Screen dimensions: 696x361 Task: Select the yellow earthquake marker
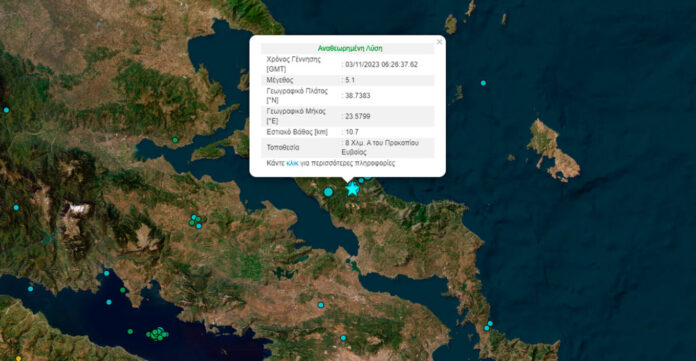(19, 358)
